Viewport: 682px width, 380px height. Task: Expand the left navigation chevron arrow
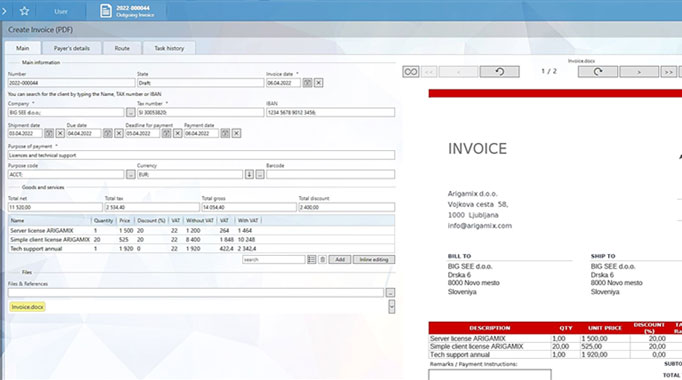click(4, 11)
